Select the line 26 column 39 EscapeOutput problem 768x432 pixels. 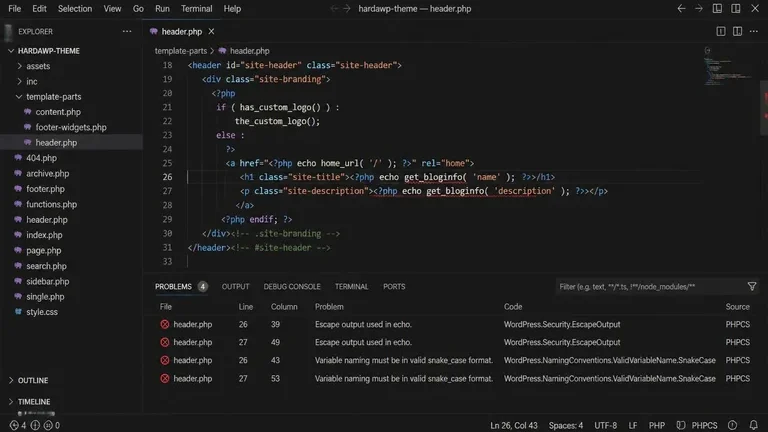(456, 324)
